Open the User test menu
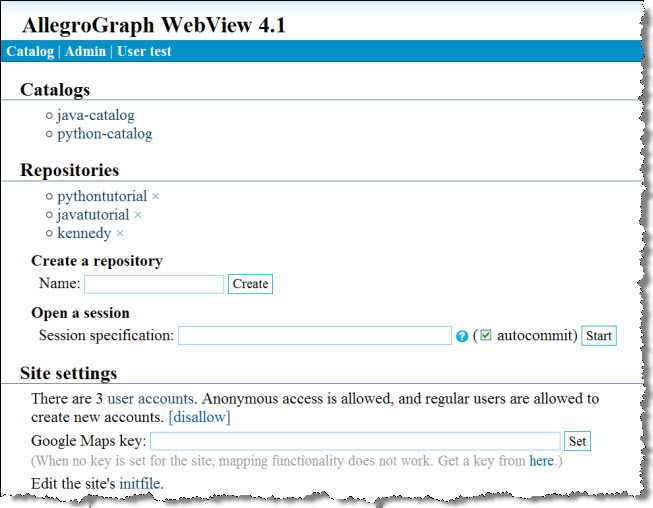 point(144,51)
